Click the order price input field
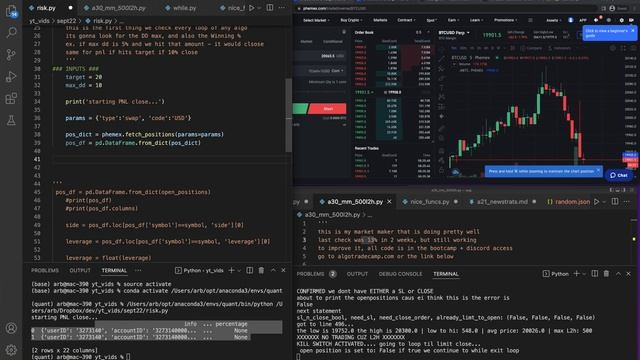Viewport: 640px width, 360px height. point(321,56)
